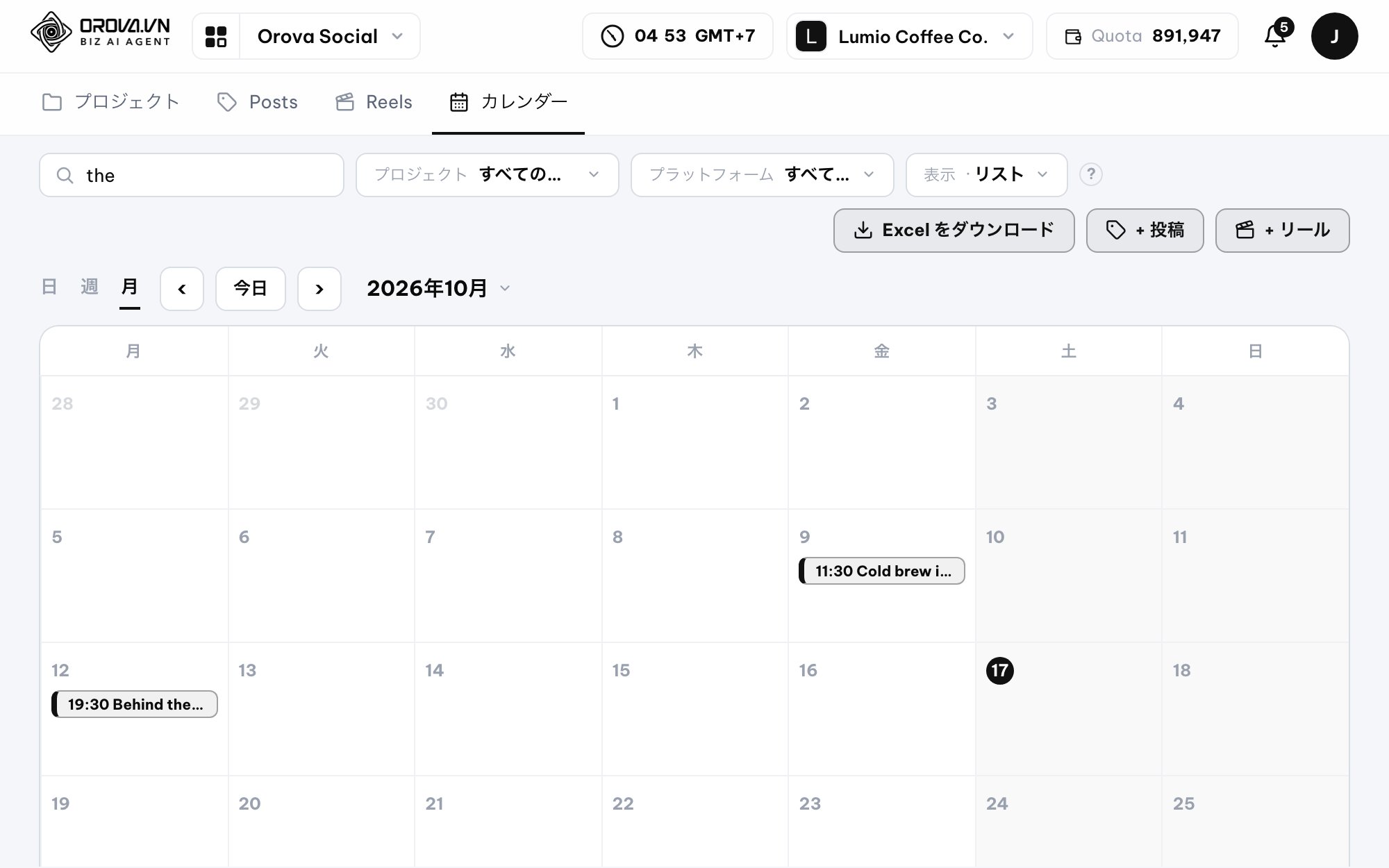Go to next month arrow
The image size is (1389, 868).
point(319,289)
